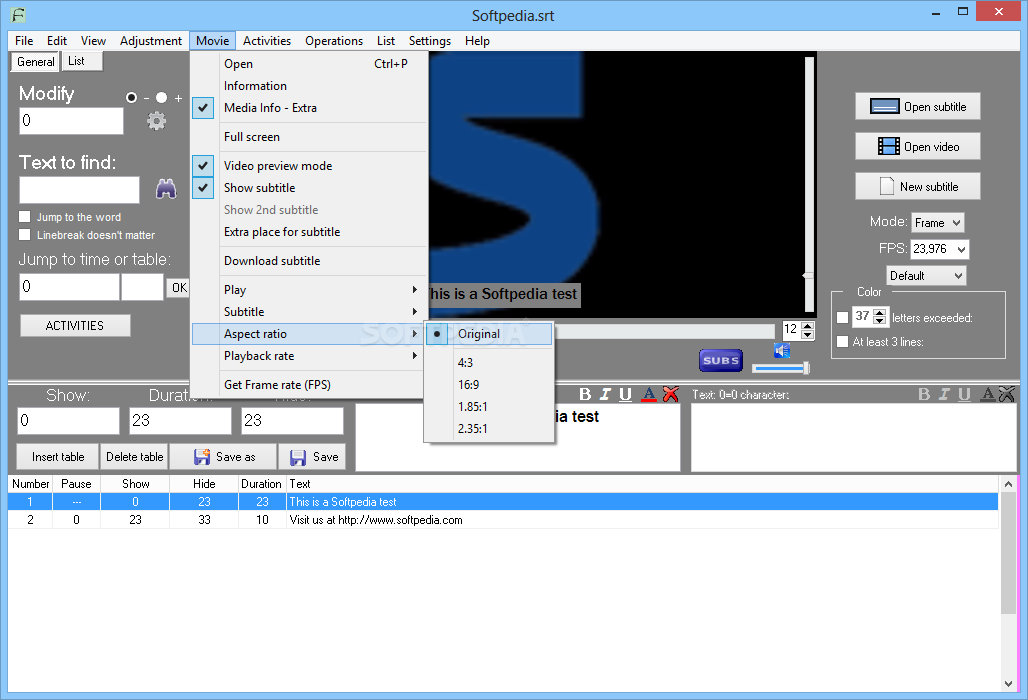This screenshot has width=1028, height=700.
Task: Toggle At least 3 lines checkbox
Action: click(x=842, y=341)
